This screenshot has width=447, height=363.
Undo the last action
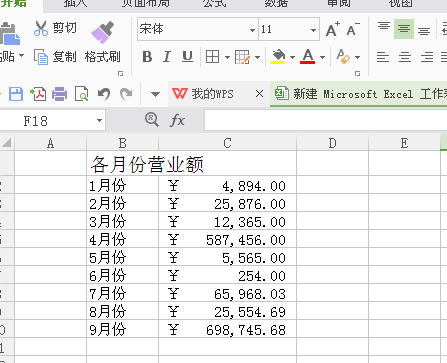coord(104,94)
